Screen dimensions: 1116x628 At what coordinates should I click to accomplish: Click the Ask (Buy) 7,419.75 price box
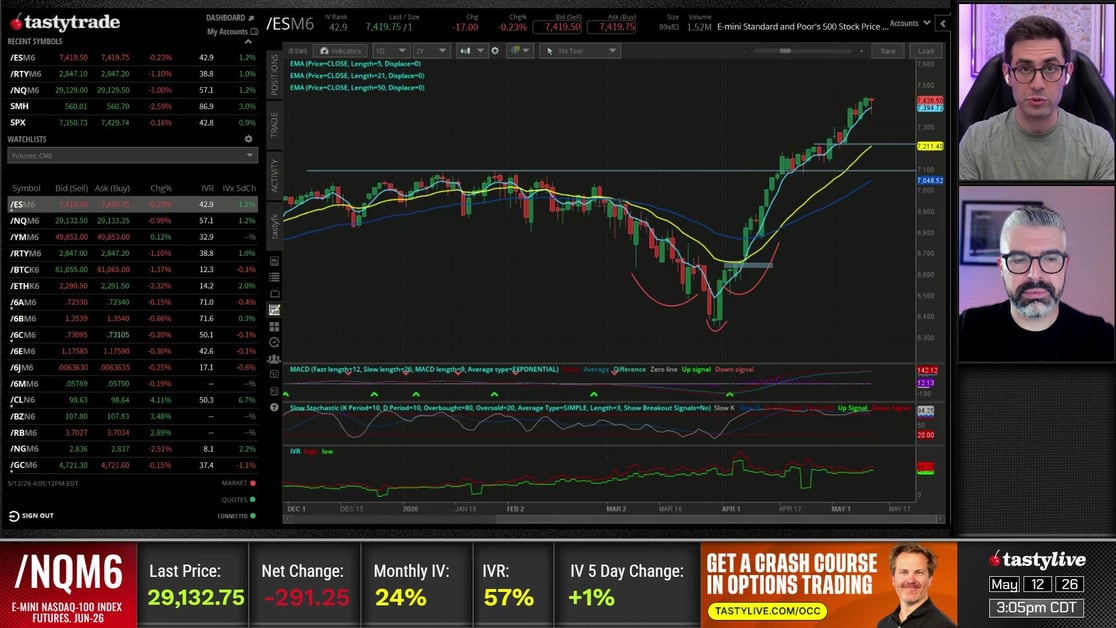612,27
